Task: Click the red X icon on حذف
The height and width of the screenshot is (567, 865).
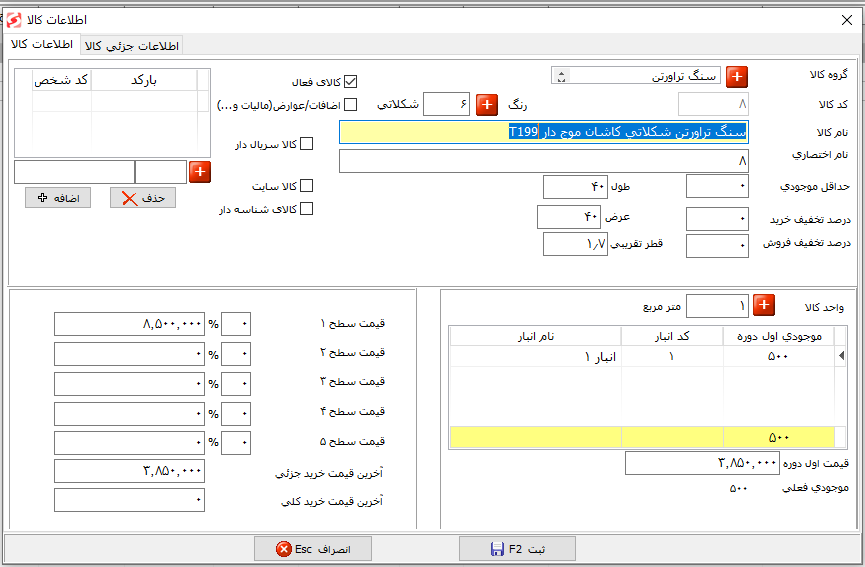Action: pyautogui.click(x=130, y=199)
